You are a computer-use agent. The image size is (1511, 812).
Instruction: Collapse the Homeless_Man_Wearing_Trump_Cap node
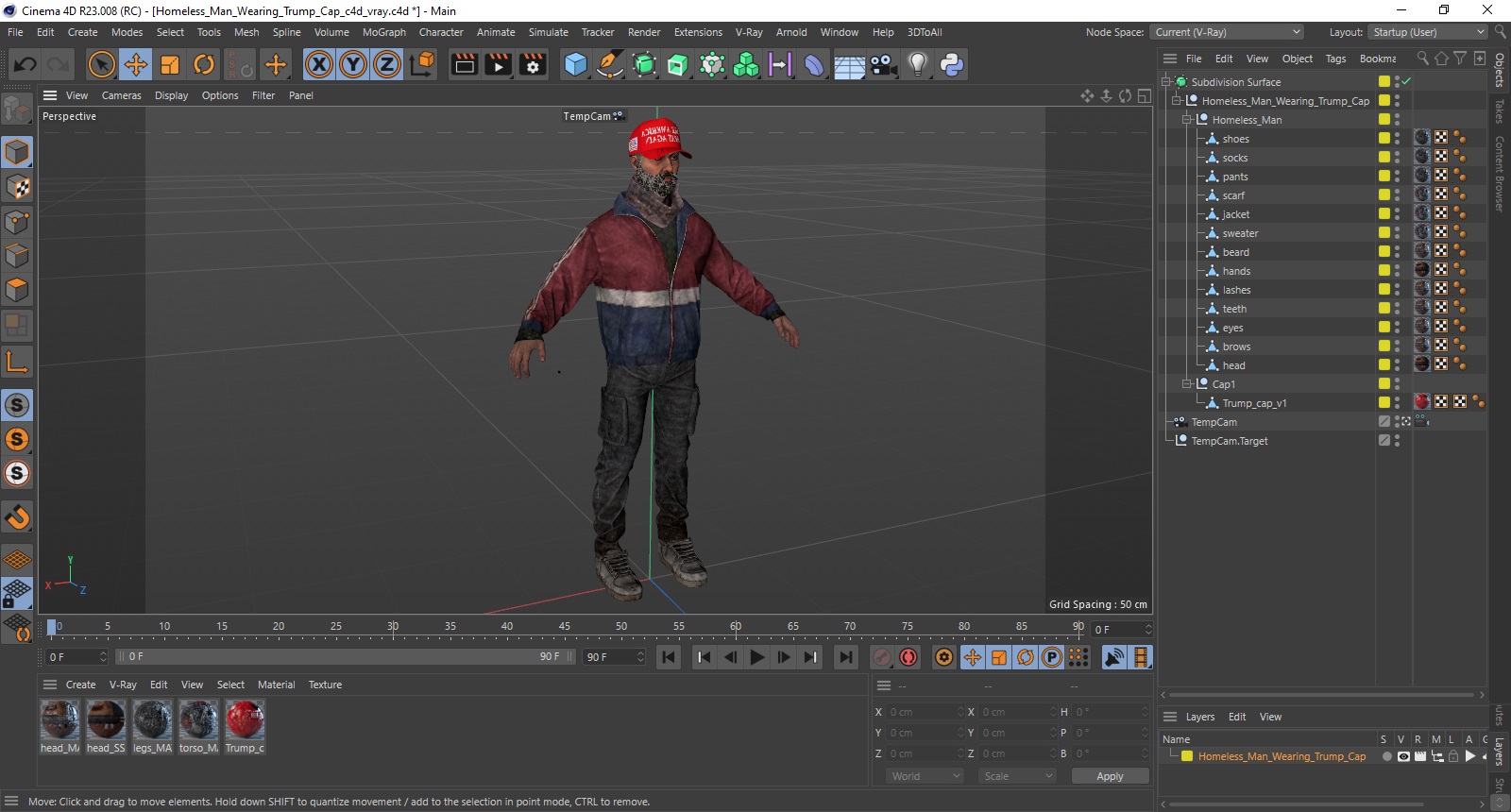[1177, 101]
